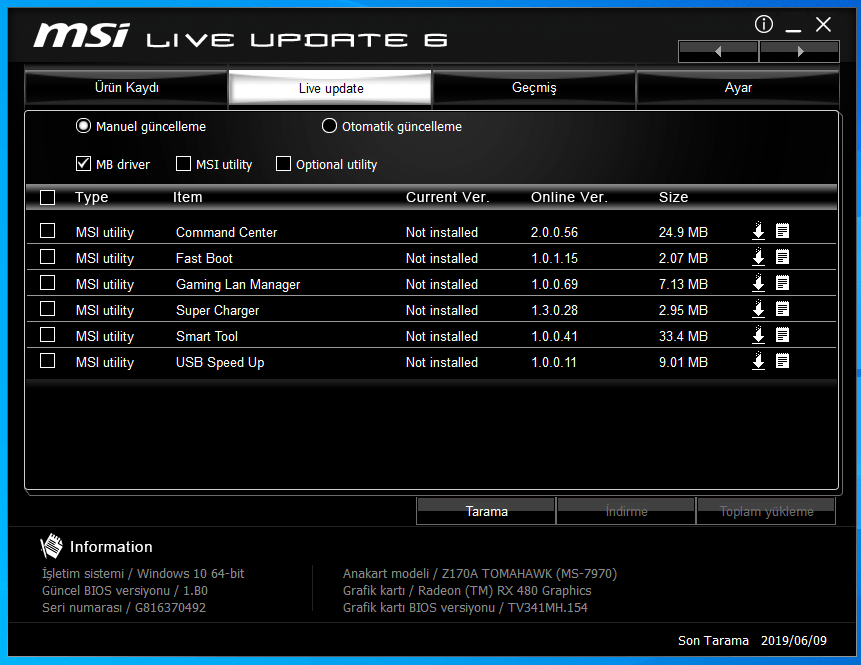Close the Live Update 6 window
This screenshot has height=665, width=861.
click(823, 24)
